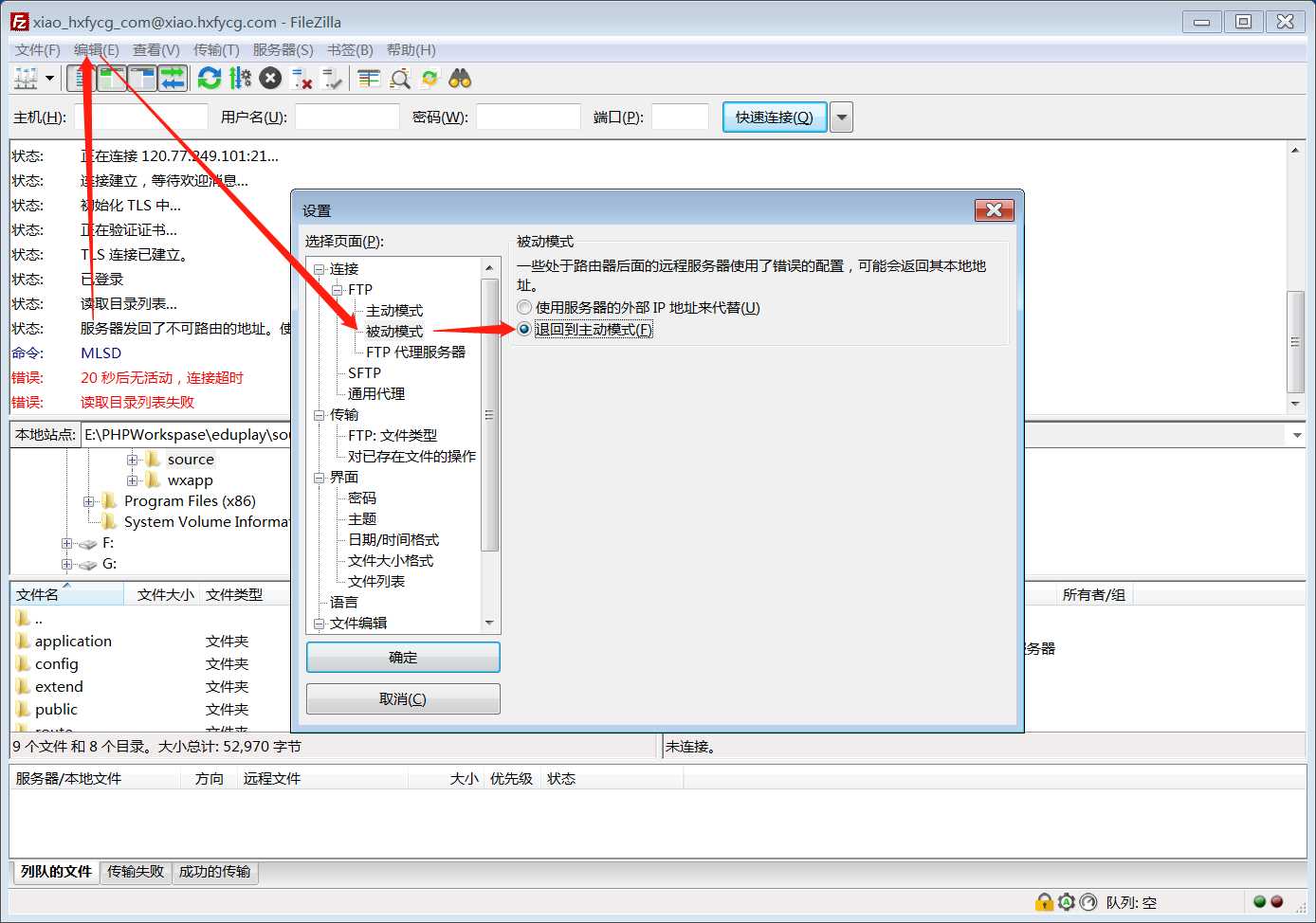Viewport: 1316px width, 923px height.
Task: Toggle the transfer queue panel icon
Action: (x=173, y=79)
